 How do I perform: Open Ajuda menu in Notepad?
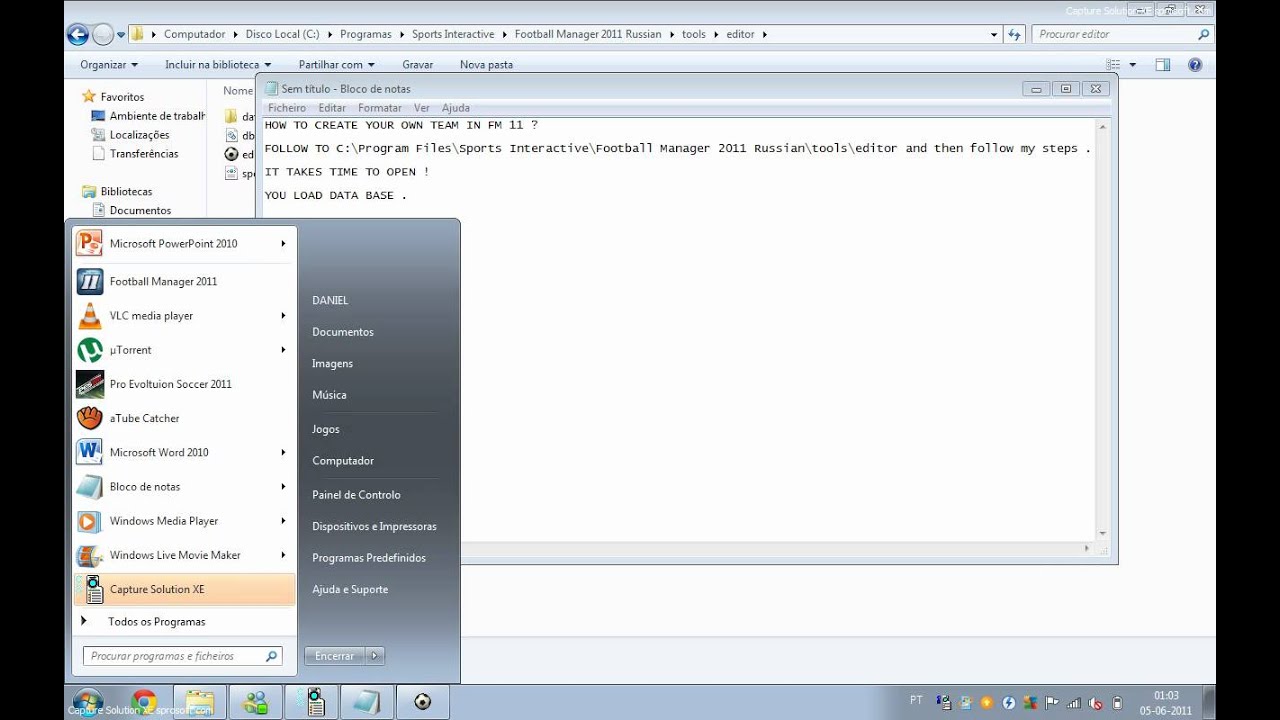click(456, 108)
